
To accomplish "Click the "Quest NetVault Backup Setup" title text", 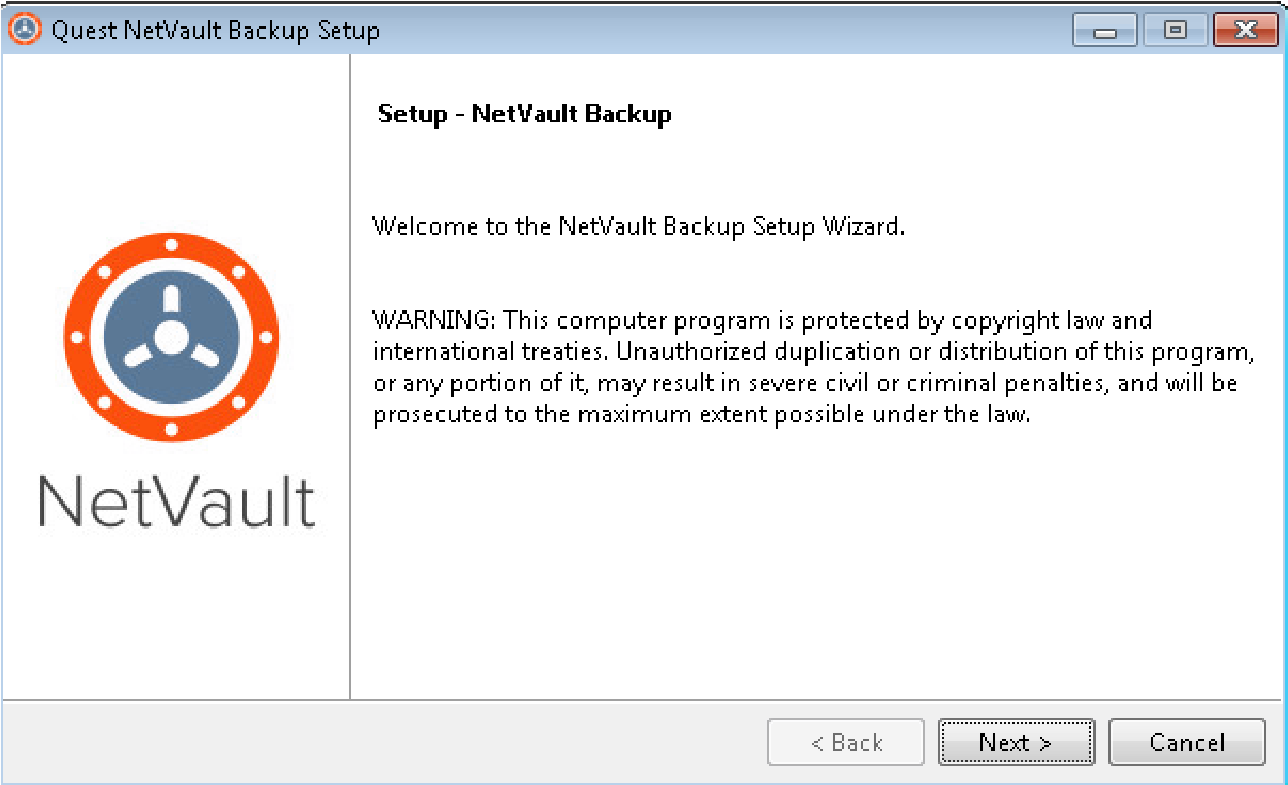I will point(215,30).
